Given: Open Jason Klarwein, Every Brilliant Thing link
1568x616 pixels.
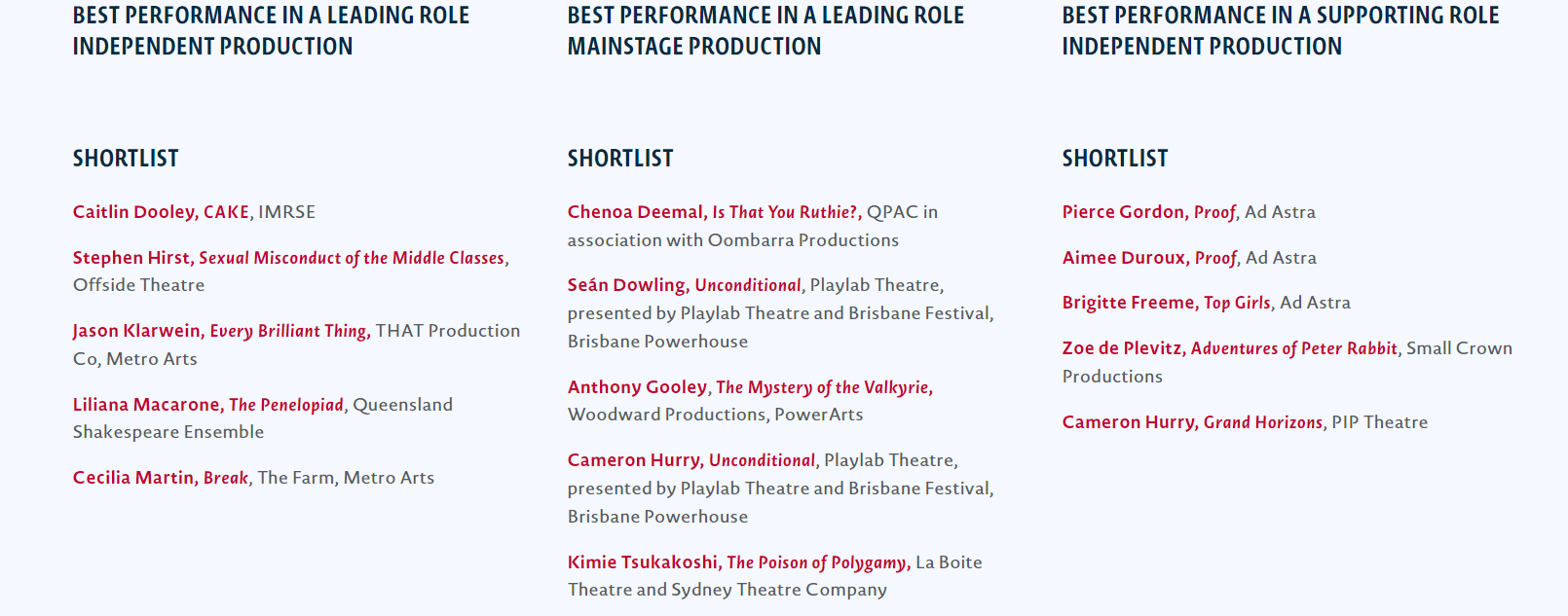Looking at the screenshot, I should point(221,331).
